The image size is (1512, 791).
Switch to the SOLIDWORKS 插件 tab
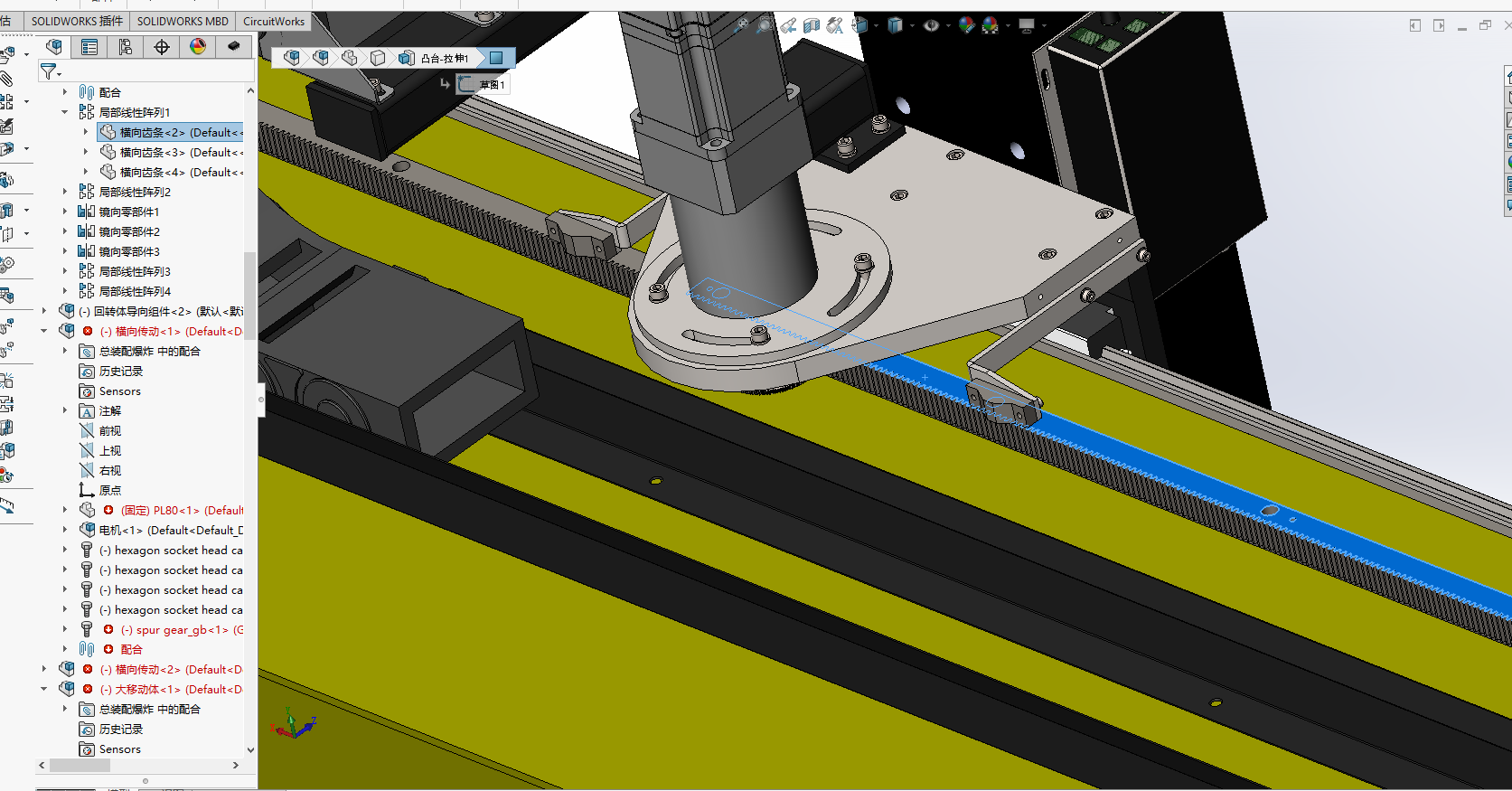coord(77,21)
